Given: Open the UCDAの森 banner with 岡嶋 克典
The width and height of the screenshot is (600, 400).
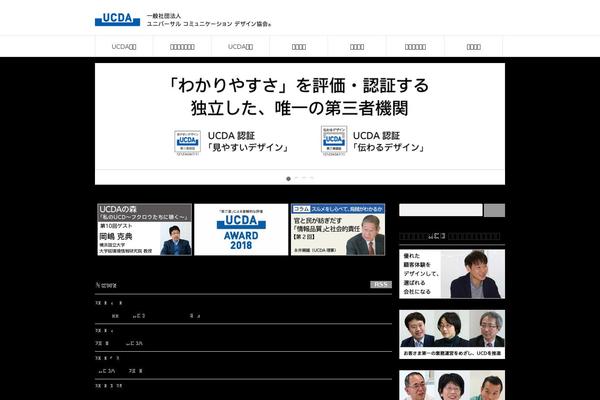Looking at the screenshot, I should [x=144, y=229].
